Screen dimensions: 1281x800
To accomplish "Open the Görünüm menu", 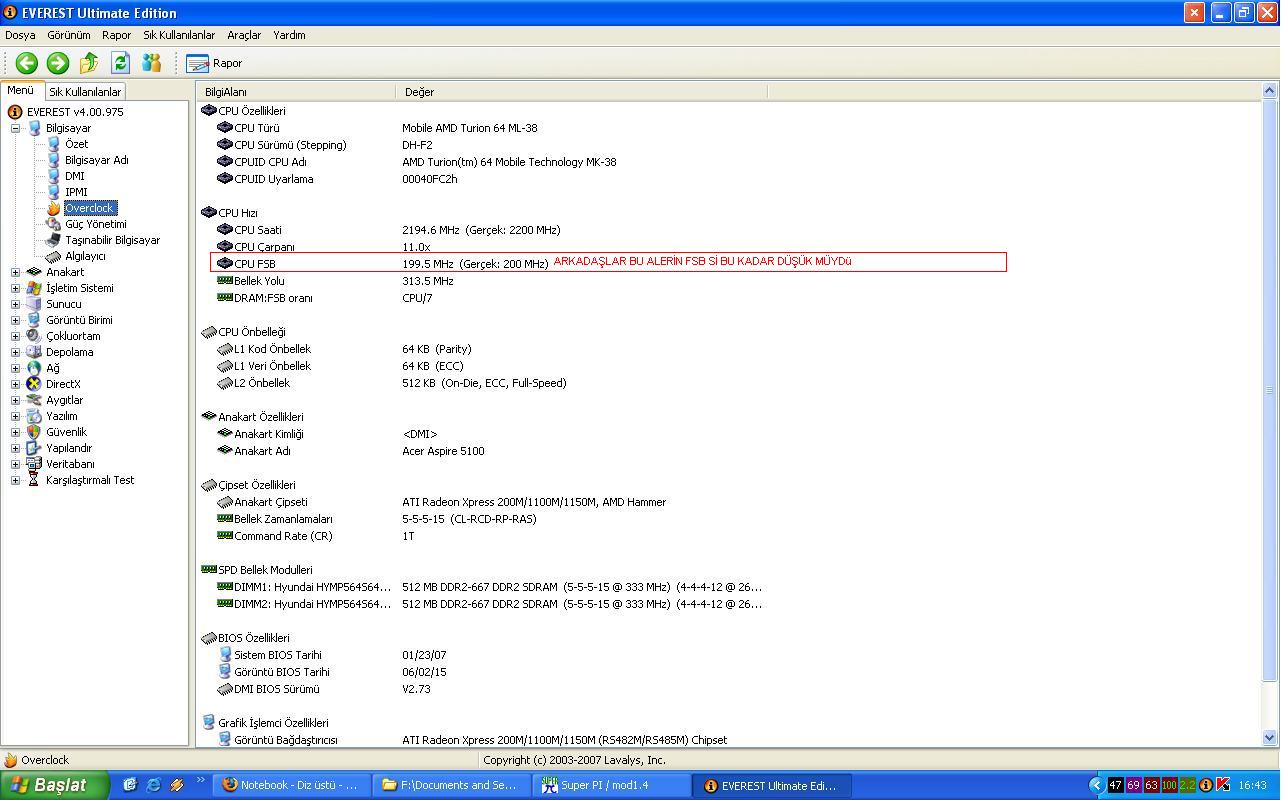I will 69,35.
